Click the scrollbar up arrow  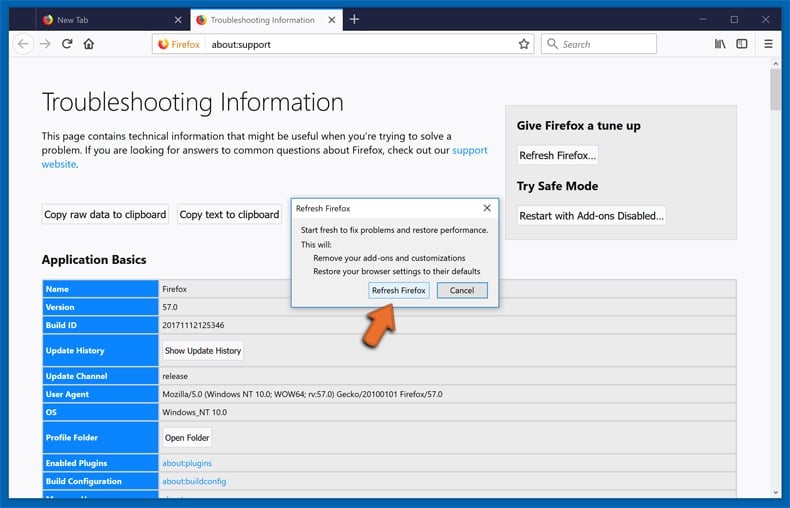click(775, 64)
